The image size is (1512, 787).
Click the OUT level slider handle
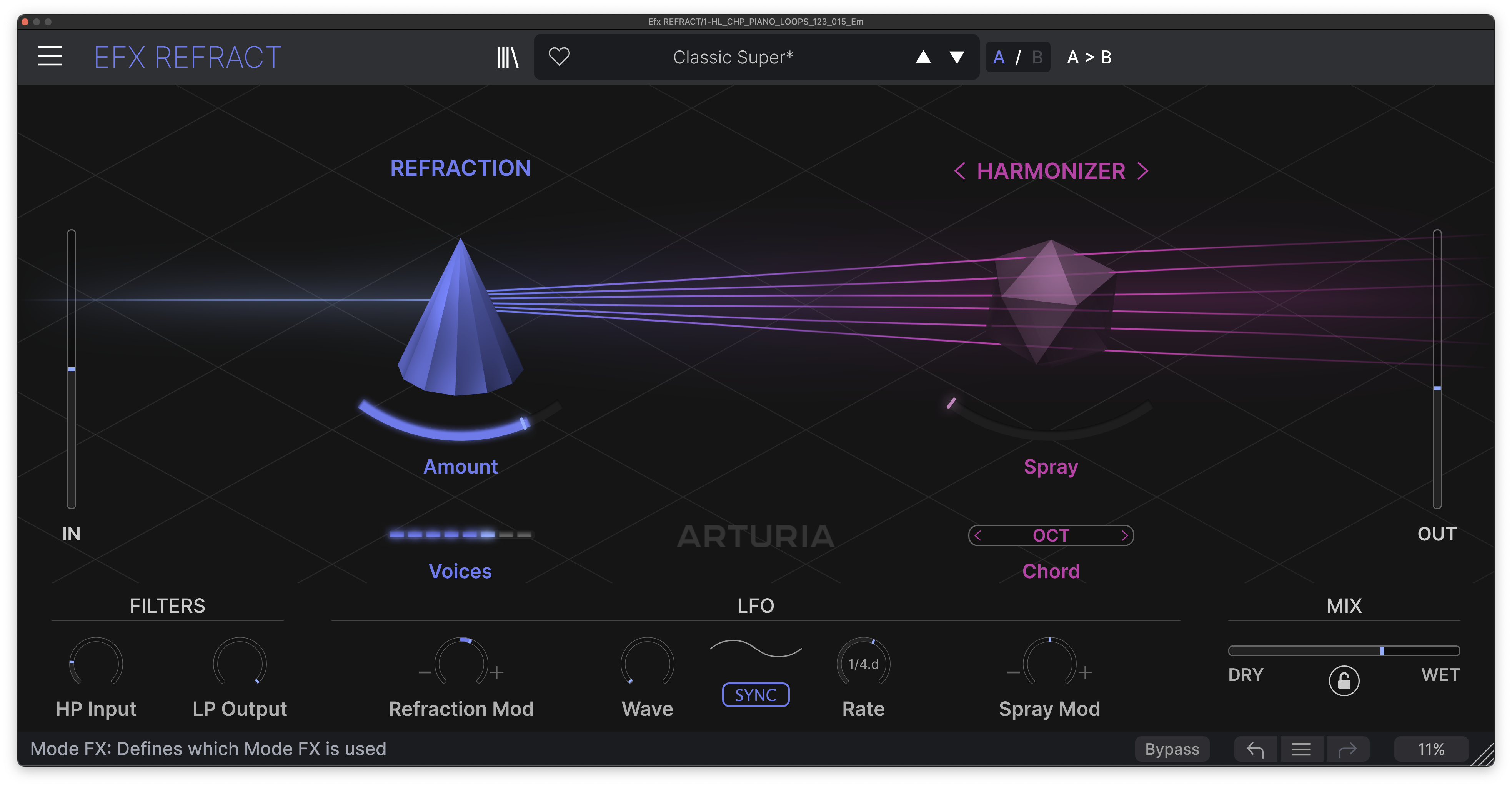pyautogui.click(x=1437, y=388)
